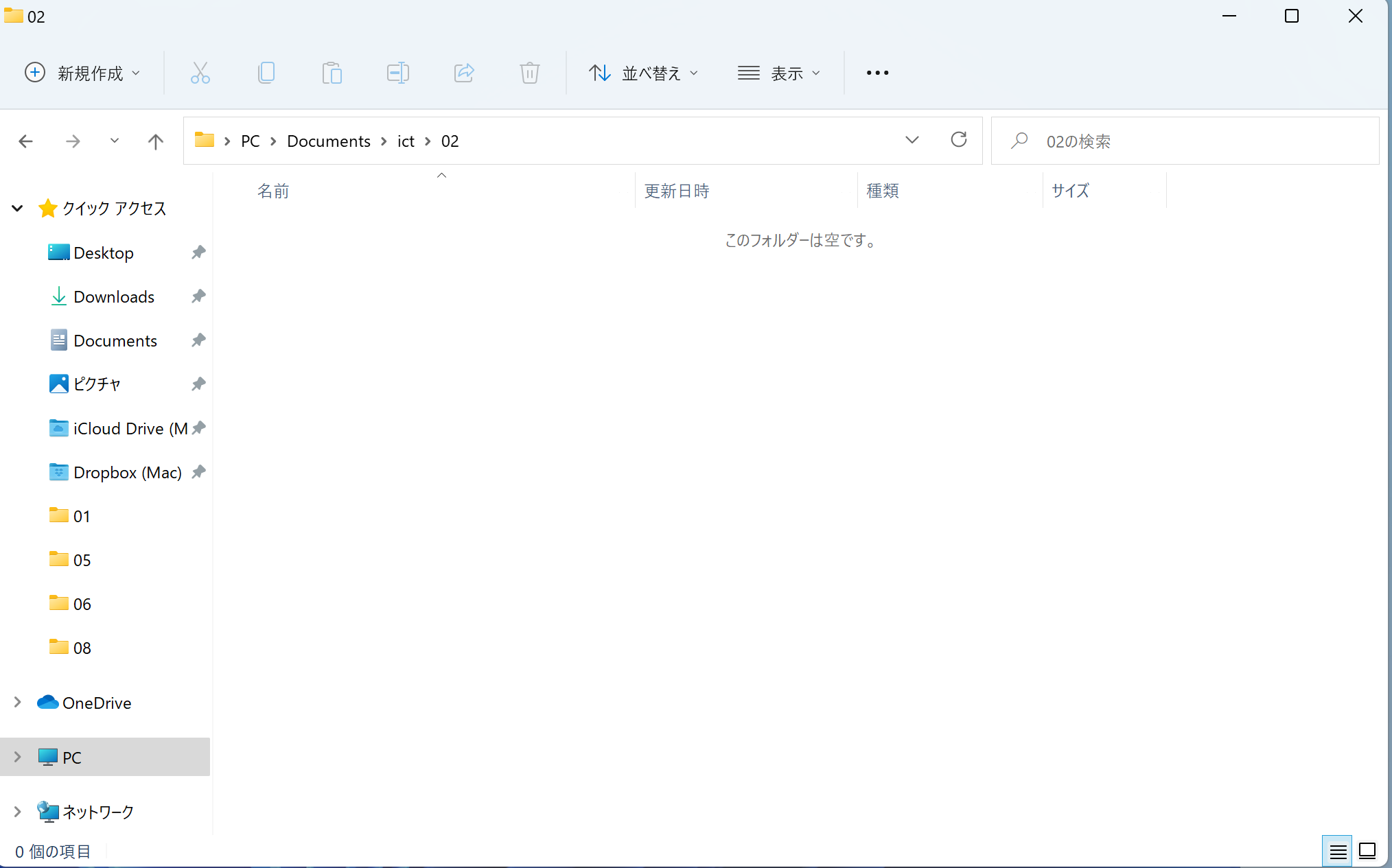Click the Copy icon in toolbar

click(x=266, y=73)
